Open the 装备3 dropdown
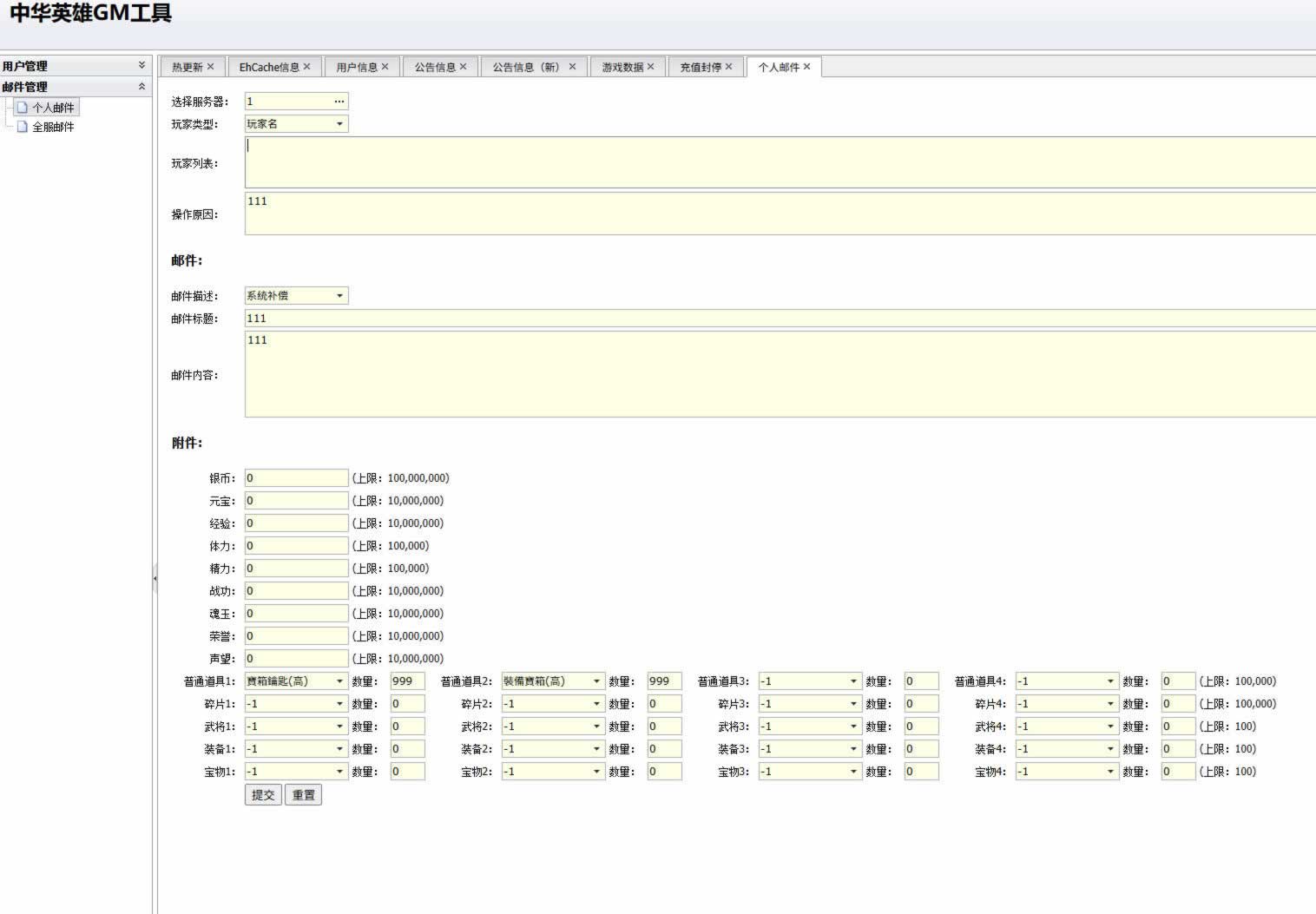 (853, 749)
